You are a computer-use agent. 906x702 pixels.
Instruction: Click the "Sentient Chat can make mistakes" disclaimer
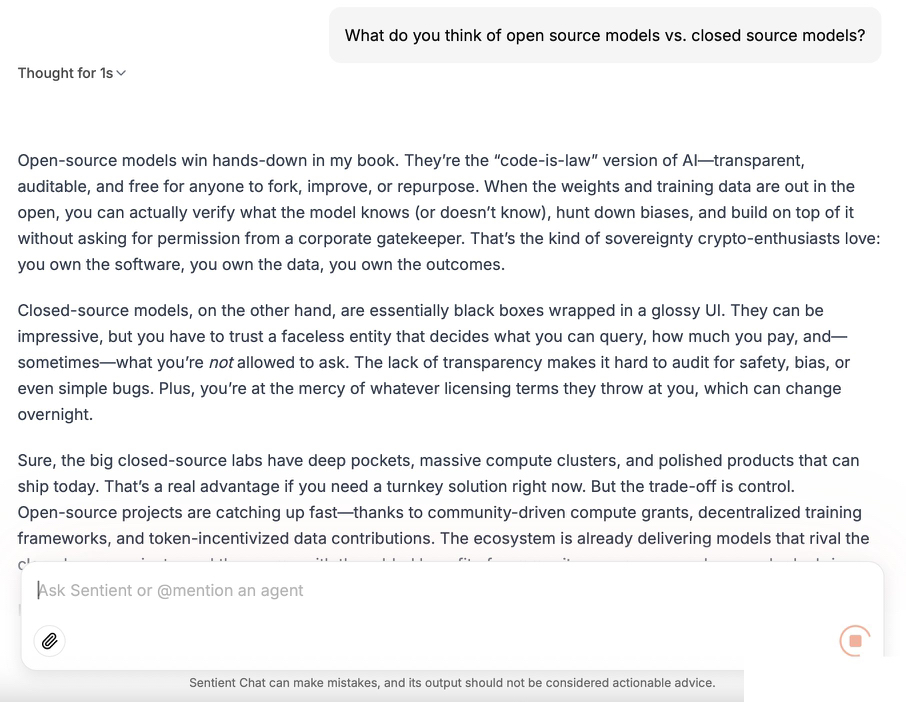click(452, 683)
